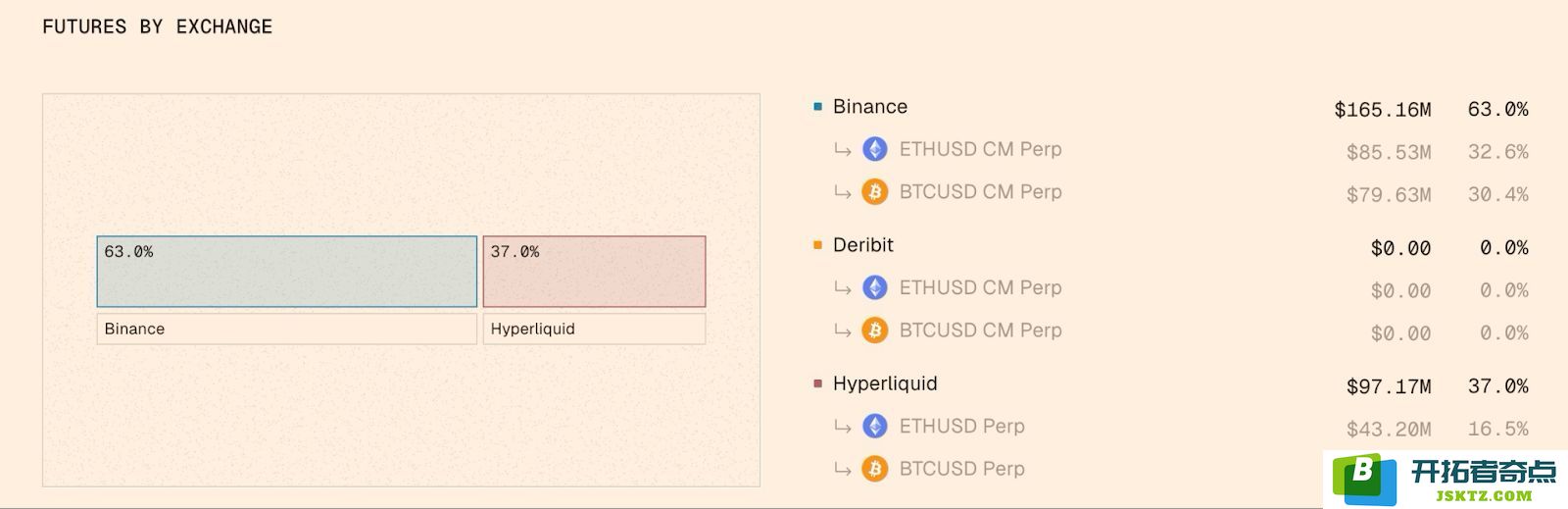The height and width of the screenshot is (509, 1568).
Task: Click the Binance label below the chart bar
Action: (287, 329)
